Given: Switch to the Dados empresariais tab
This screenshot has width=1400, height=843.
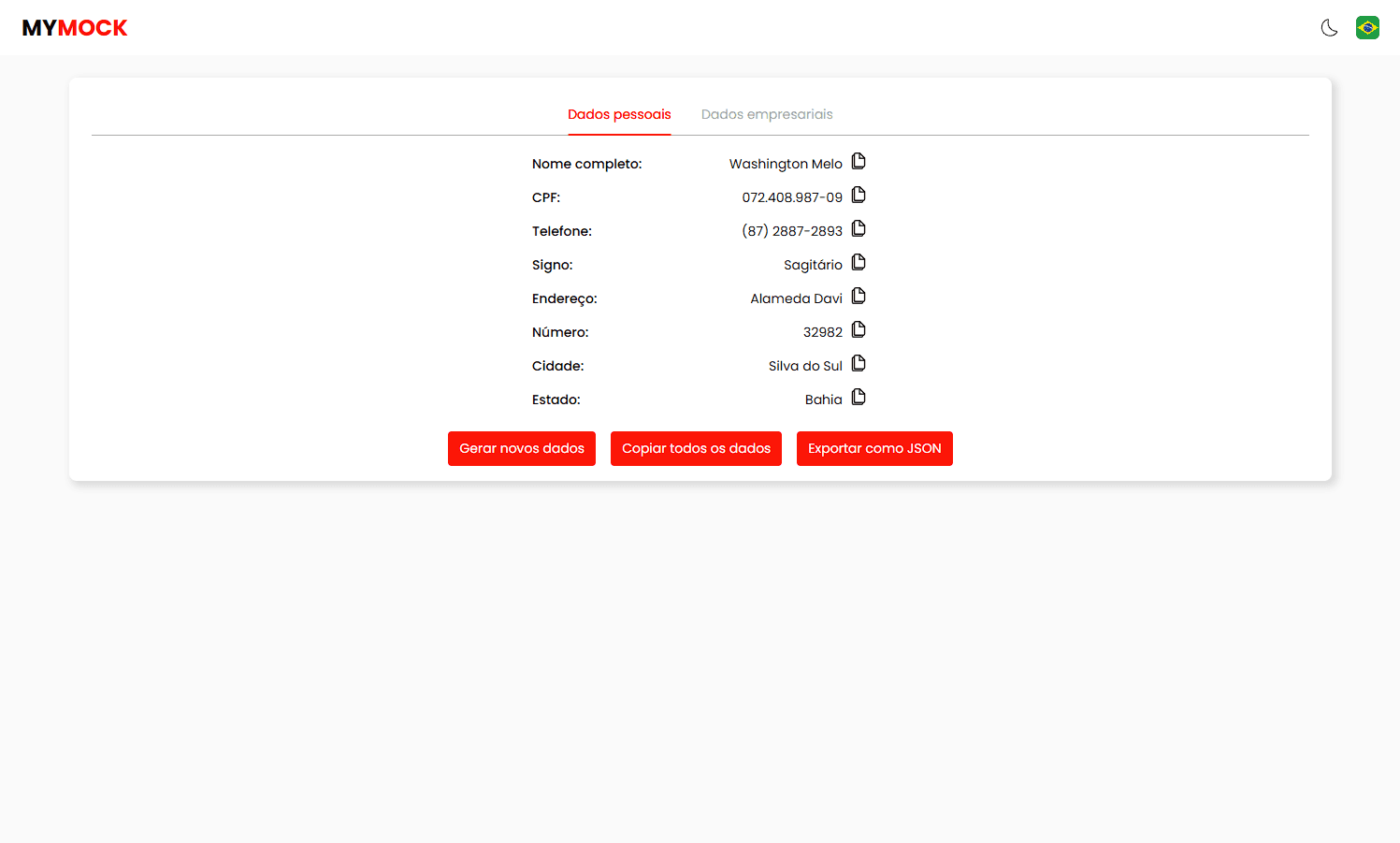Looking at the screenshot, I should (767, 114).
